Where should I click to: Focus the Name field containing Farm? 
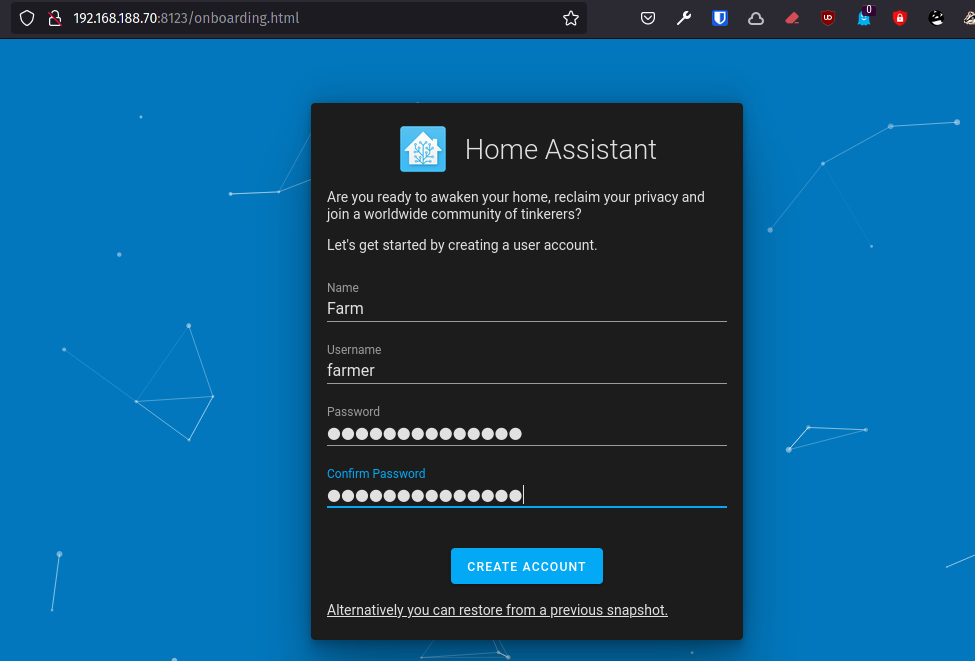coord(526,308)
